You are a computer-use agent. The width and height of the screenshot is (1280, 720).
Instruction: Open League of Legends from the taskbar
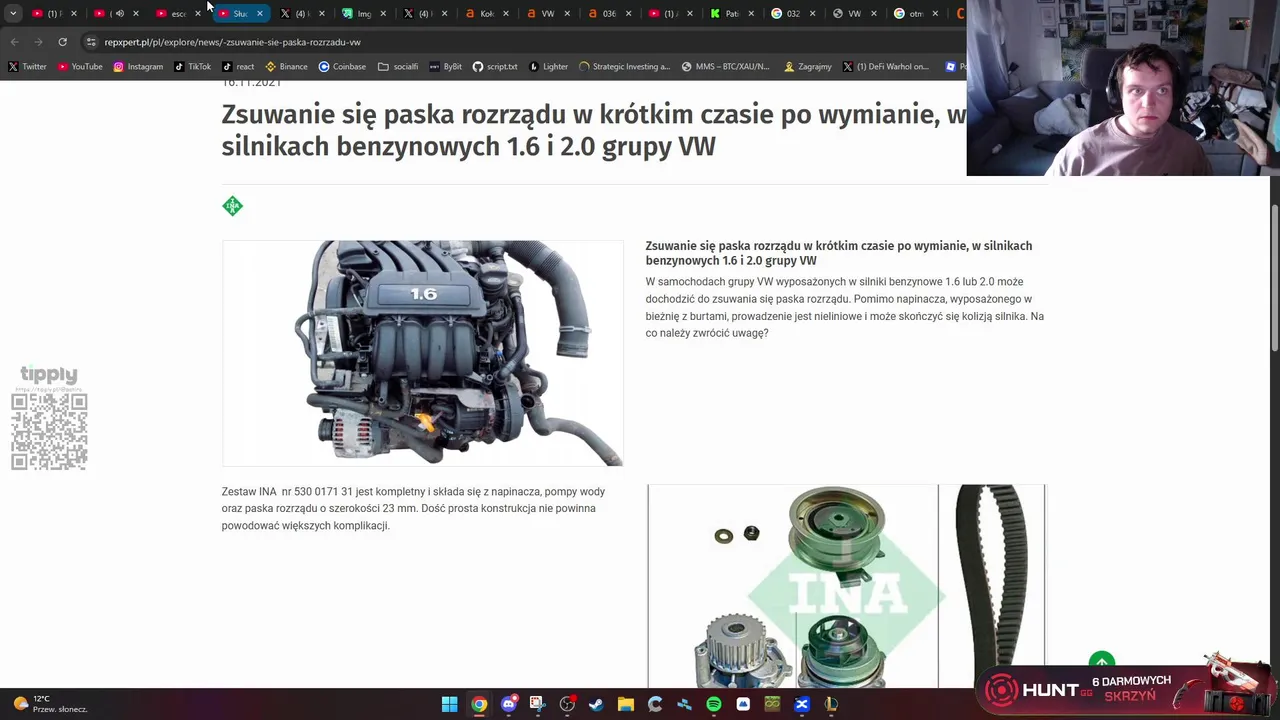831,704
